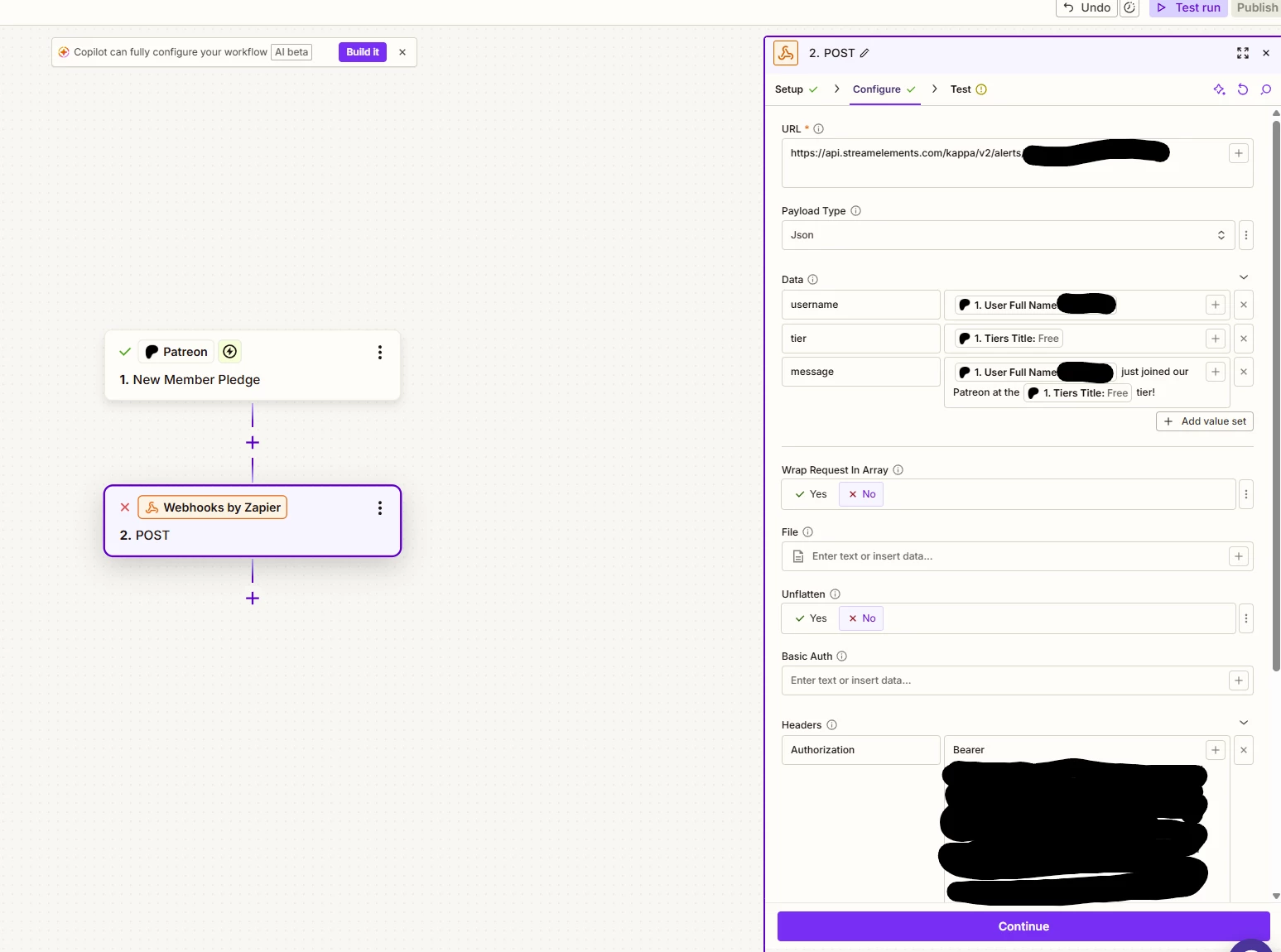The height and width of the screenshot is (952, 1281).
Task: Remove the Authorization header row
Action: [x=1244, y=750]
